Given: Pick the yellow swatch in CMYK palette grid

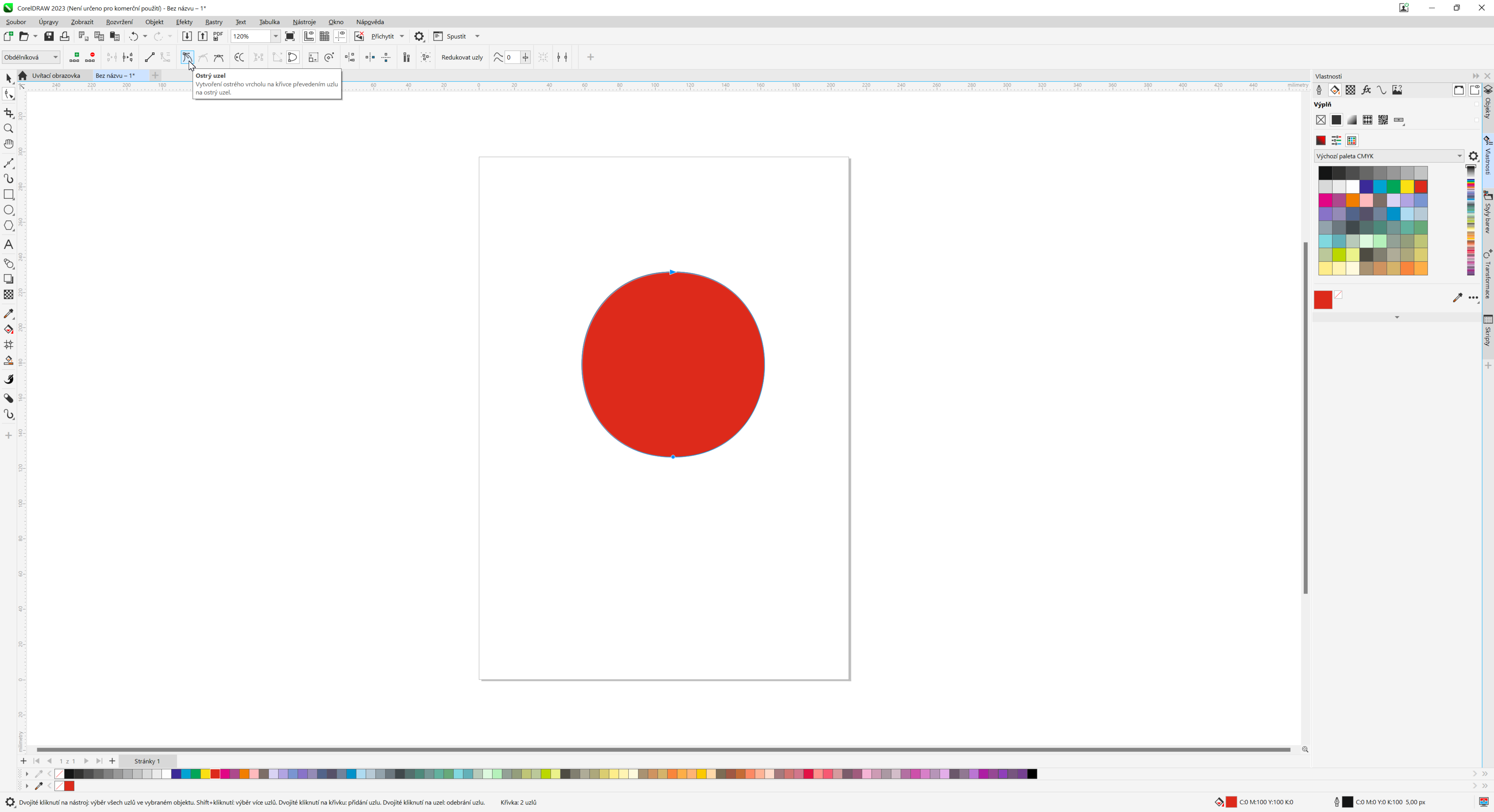Looking at the screenshot, I should (x=1407, y=187).
